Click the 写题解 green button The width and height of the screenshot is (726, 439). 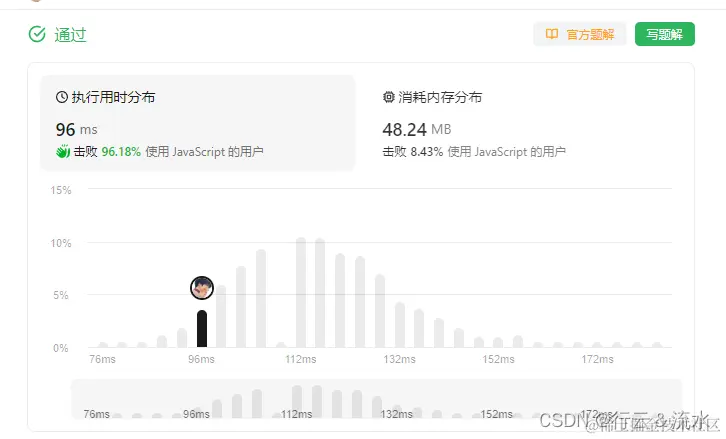(x=664, y=34)
